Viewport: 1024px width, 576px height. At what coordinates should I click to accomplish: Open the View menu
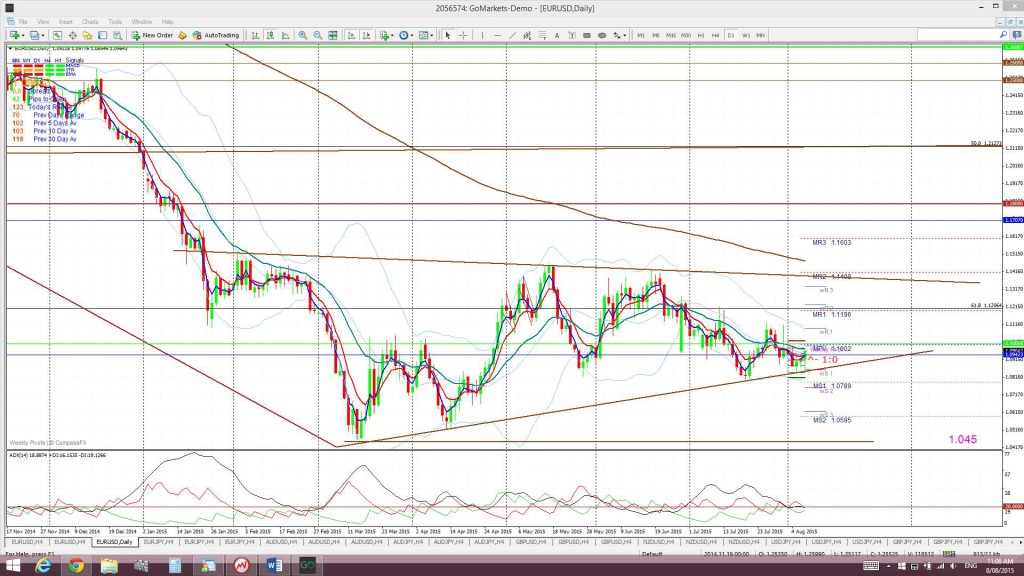coord(43,22)
